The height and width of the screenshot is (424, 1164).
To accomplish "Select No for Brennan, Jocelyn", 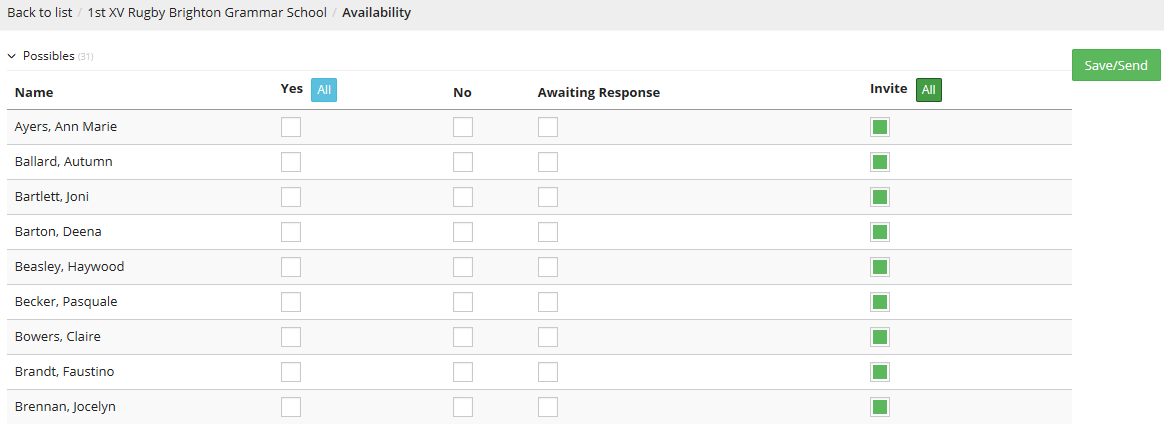I will coord(463,407).
